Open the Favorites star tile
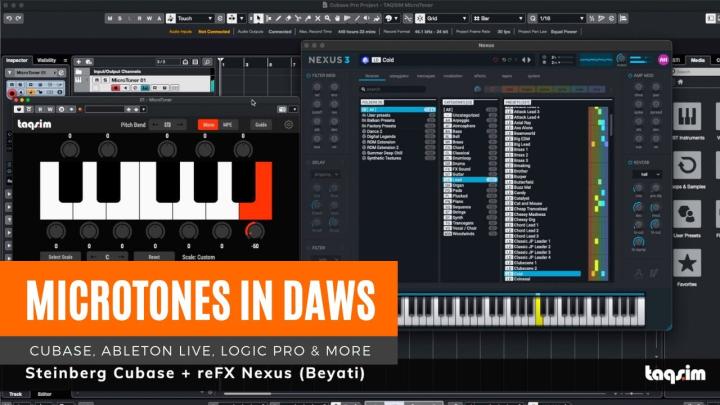The height and width of the screenshot is (405, 720). pos(687,263)
